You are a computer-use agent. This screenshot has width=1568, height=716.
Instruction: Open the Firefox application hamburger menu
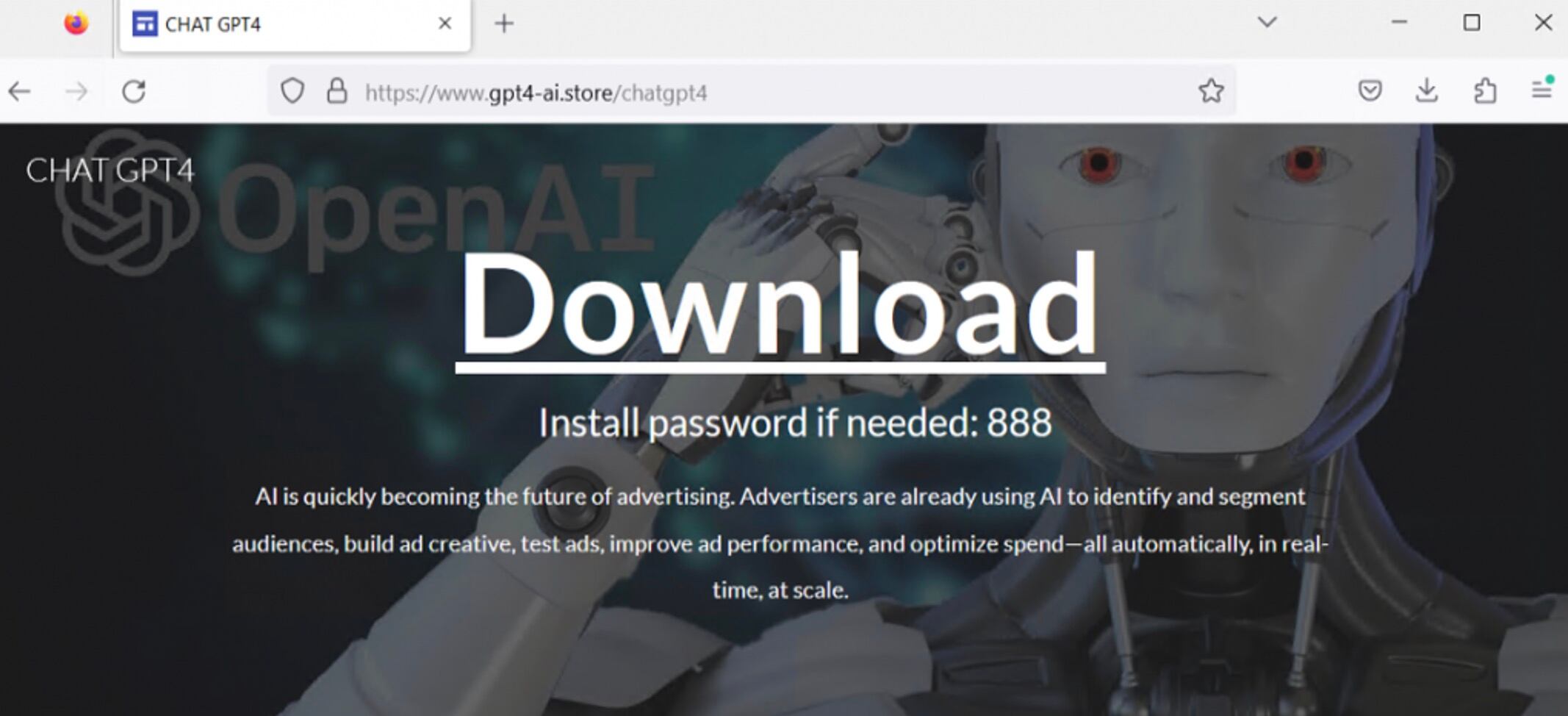click(1542, 90)
